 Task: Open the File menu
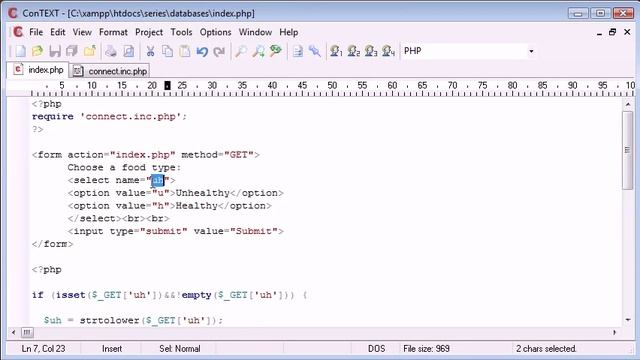point(36,32)
